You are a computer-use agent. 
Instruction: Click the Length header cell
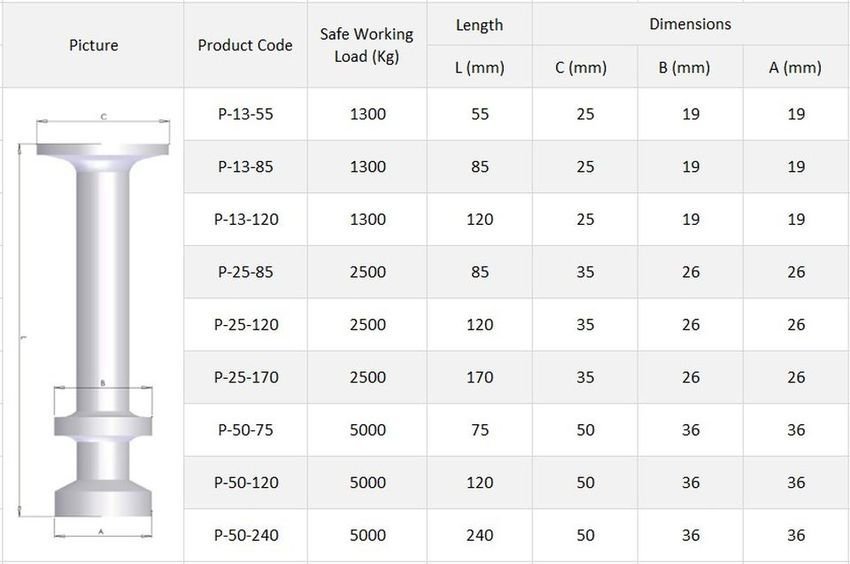(479, 25)
